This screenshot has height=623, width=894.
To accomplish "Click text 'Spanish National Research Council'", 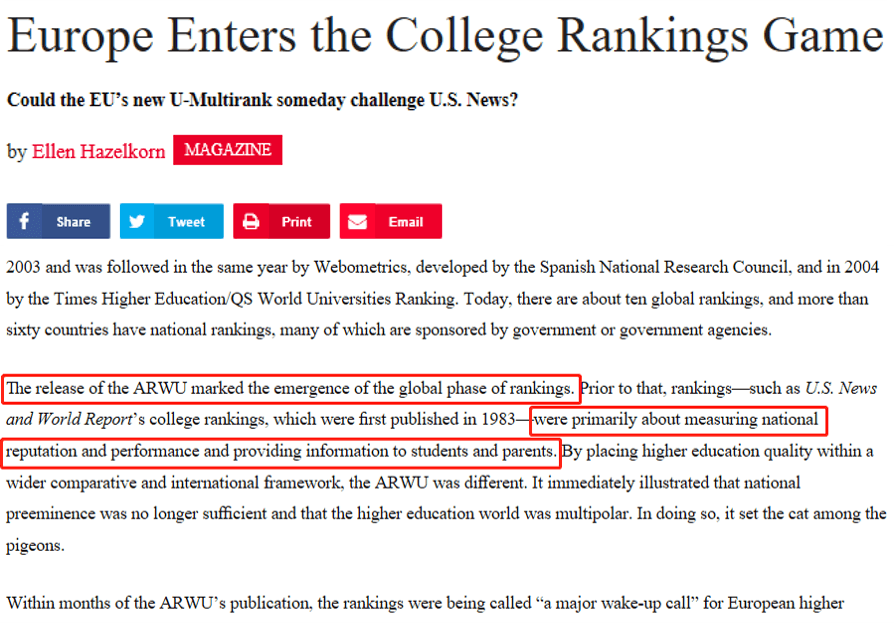I will (x=664, y=267).
